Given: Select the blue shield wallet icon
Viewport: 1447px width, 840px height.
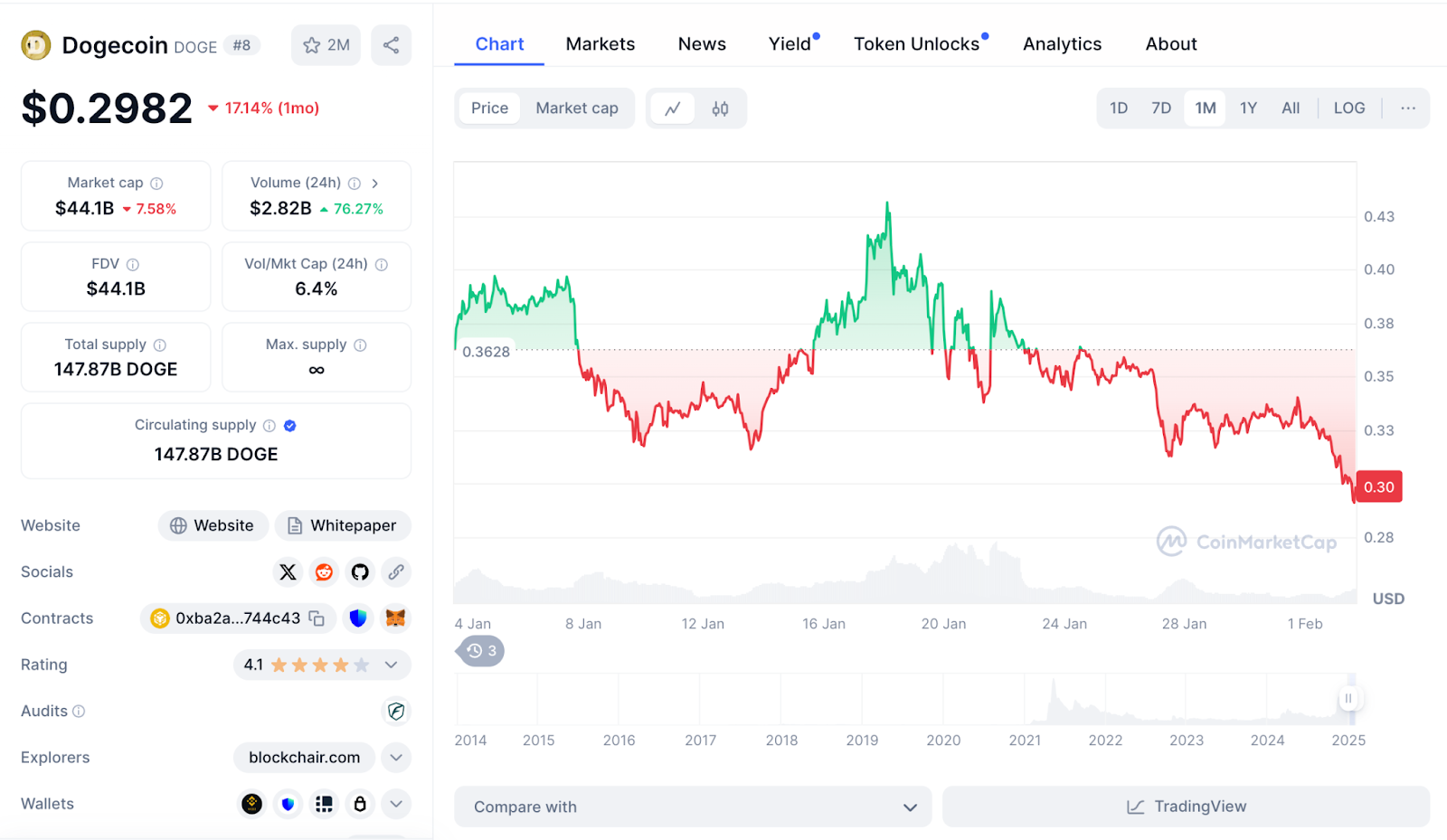Looking at the screenshot, I should click(288, 804).
